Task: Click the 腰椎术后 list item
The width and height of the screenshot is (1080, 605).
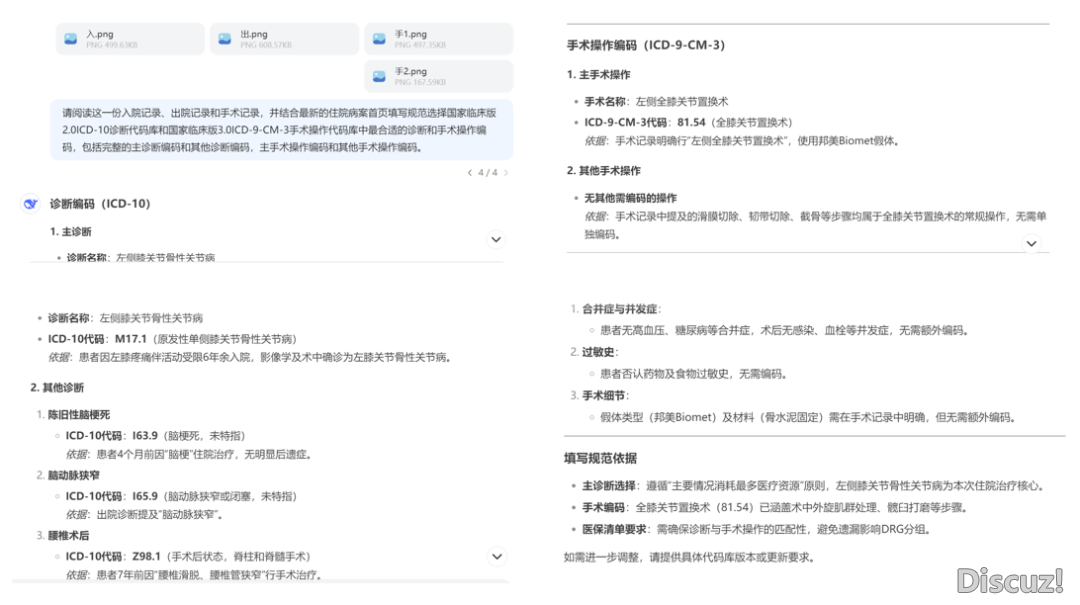Action: pos(68,535)
